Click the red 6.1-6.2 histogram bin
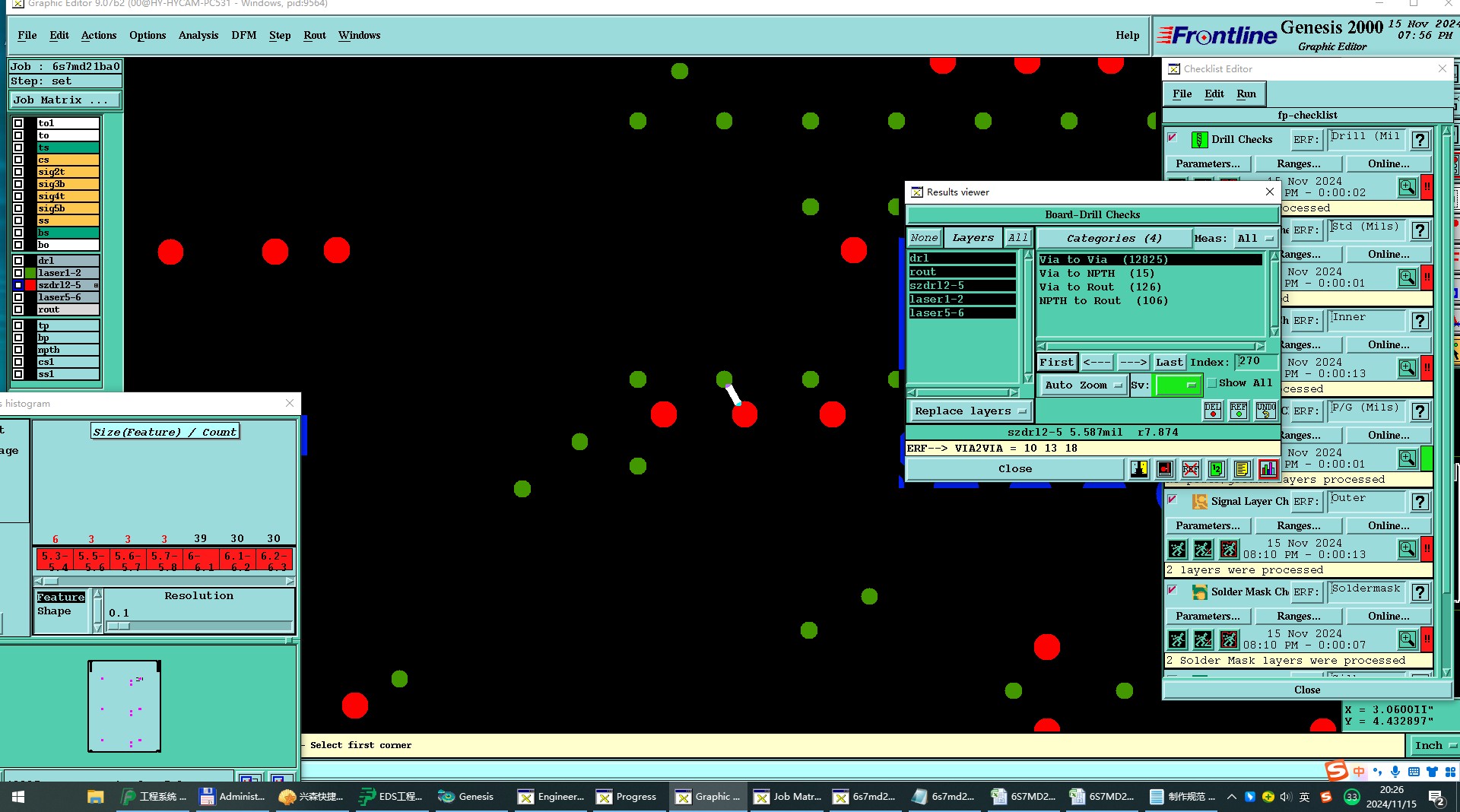This screenshot has width=1460, height=812. pos(237,561)
